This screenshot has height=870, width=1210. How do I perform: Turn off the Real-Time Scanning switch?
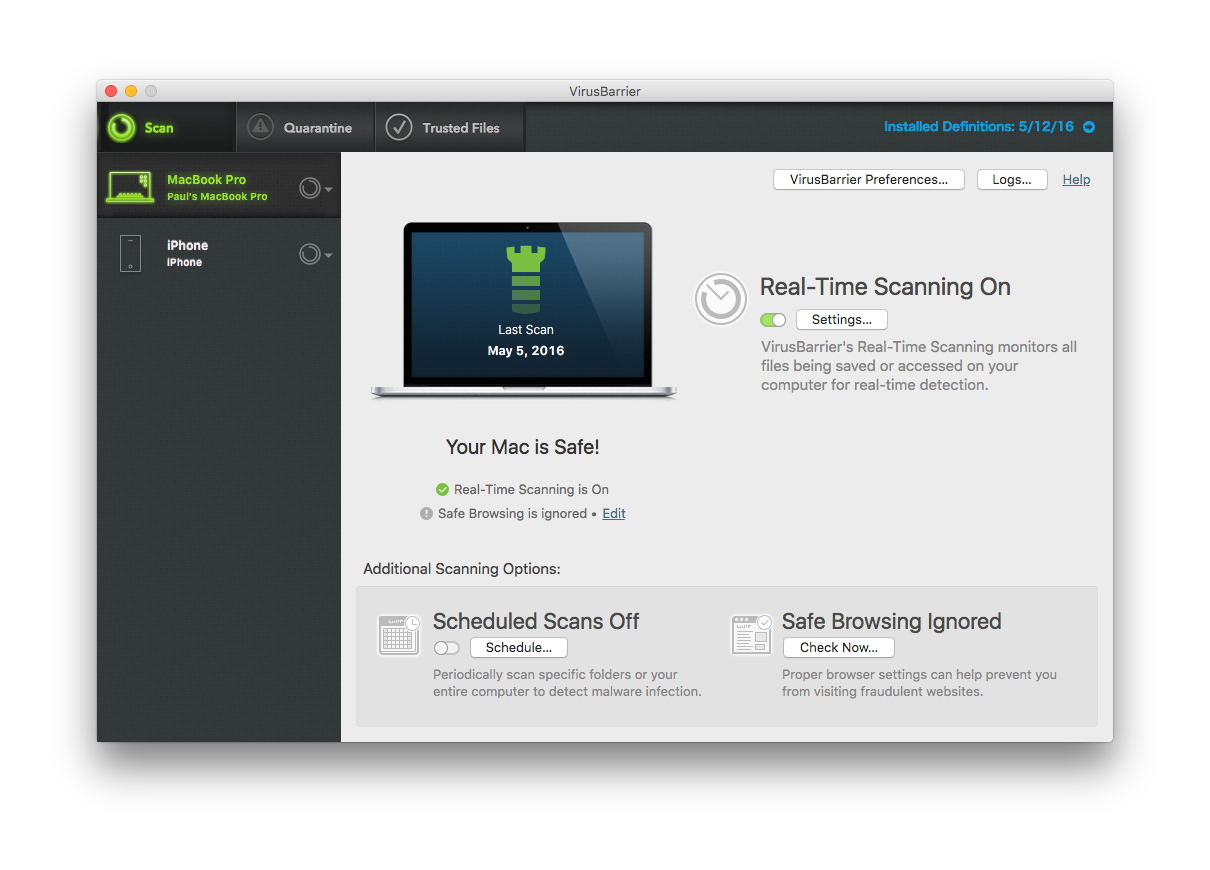point(773,320)
